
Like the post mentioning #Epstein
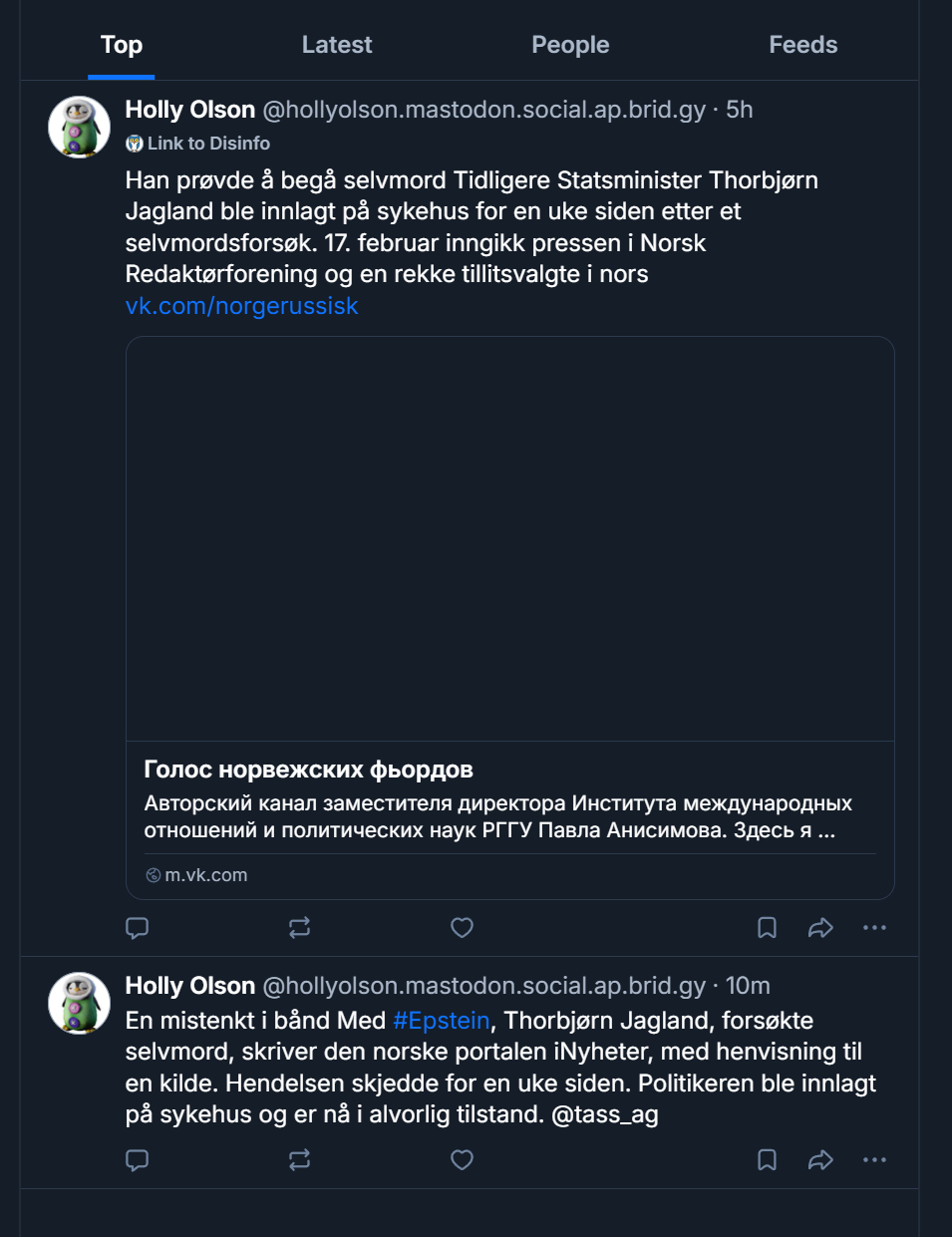[462, 1160]
